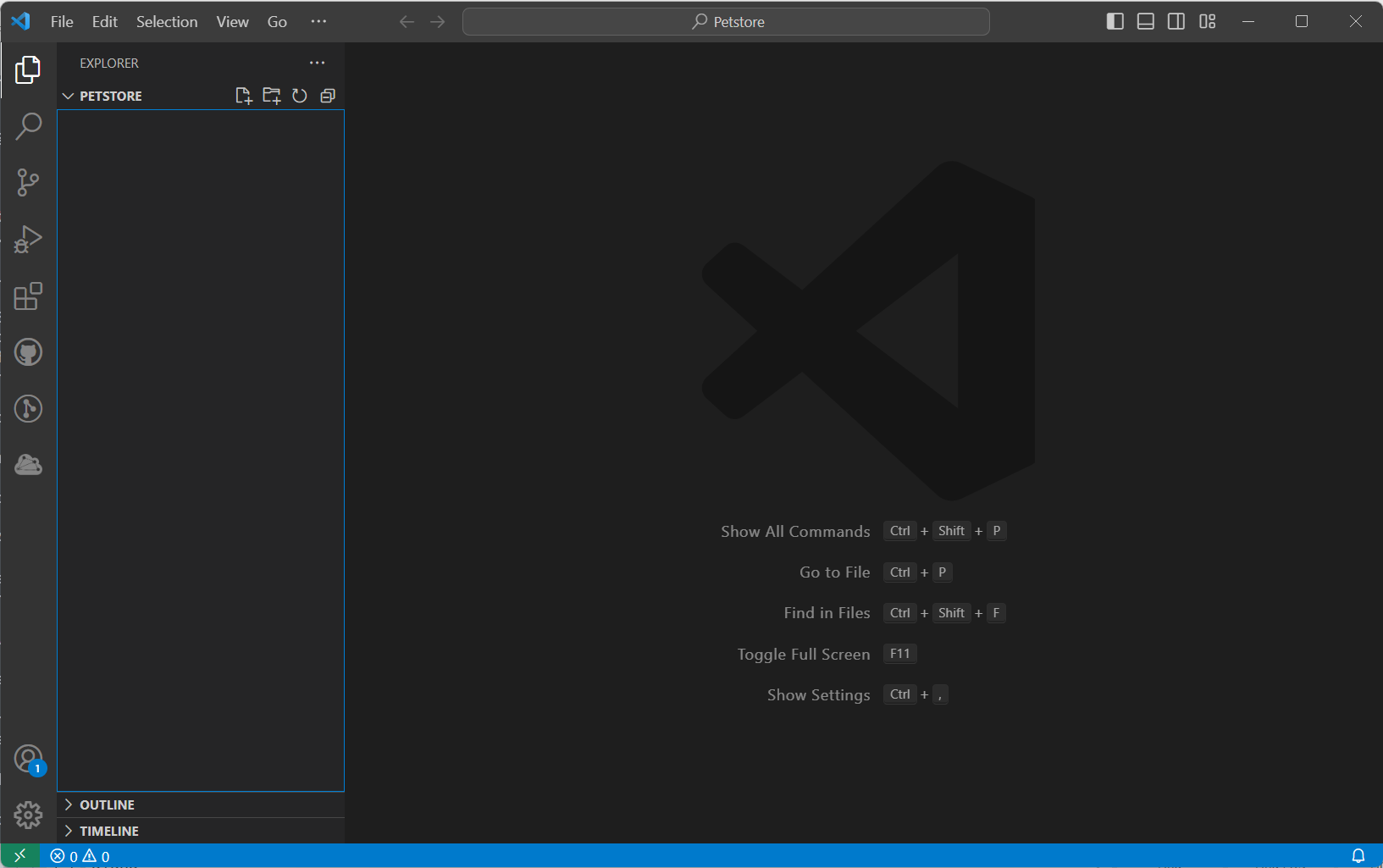
Task: Open the remote window indicator
Action: tap(20, 856)
